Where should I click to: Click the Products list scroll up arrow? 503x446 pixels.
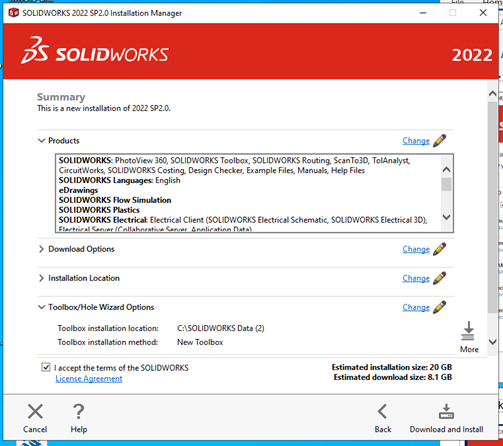pyautogui.click(x=446, y=170)
